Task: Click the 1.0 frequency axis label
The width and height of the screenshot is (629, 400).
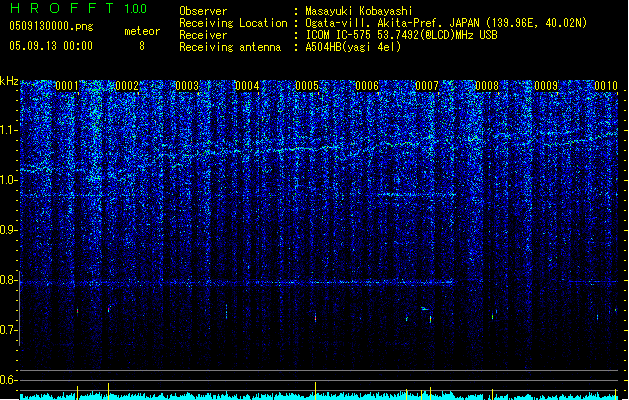Action: [8, 180]
